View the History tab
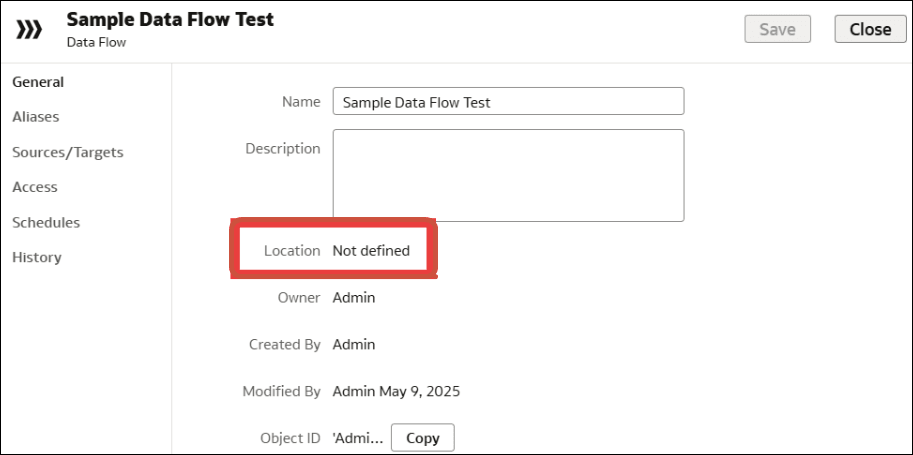The image size is (913, 455). coord(37,257)
